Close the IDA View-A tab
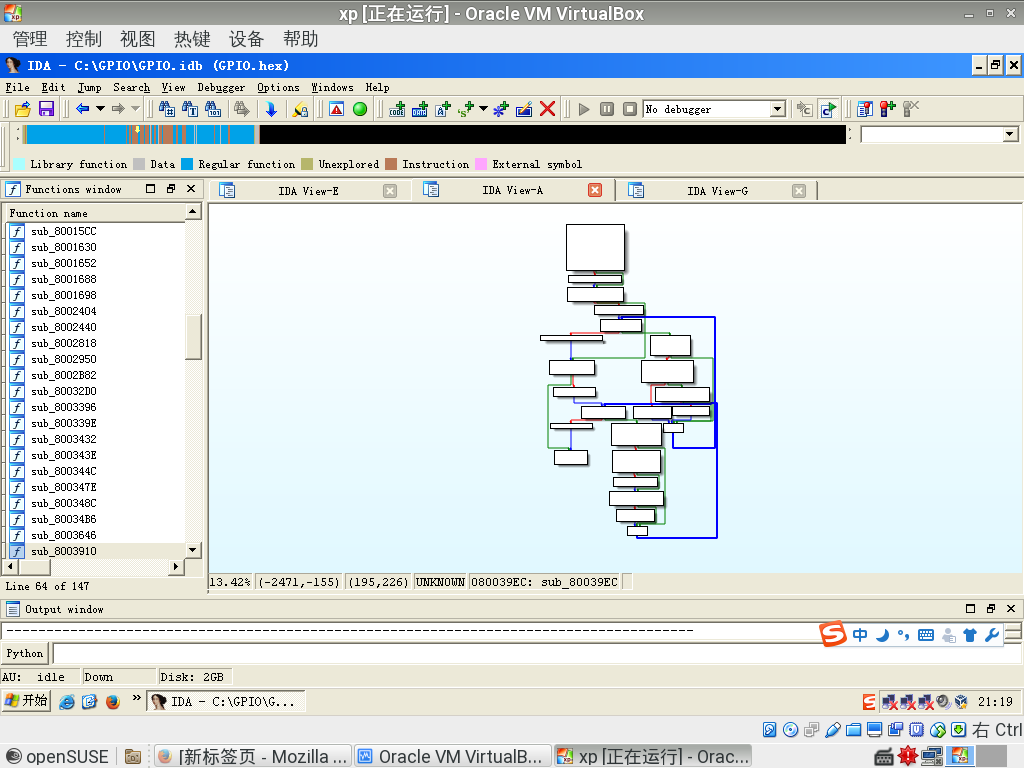 pos(594,190)
